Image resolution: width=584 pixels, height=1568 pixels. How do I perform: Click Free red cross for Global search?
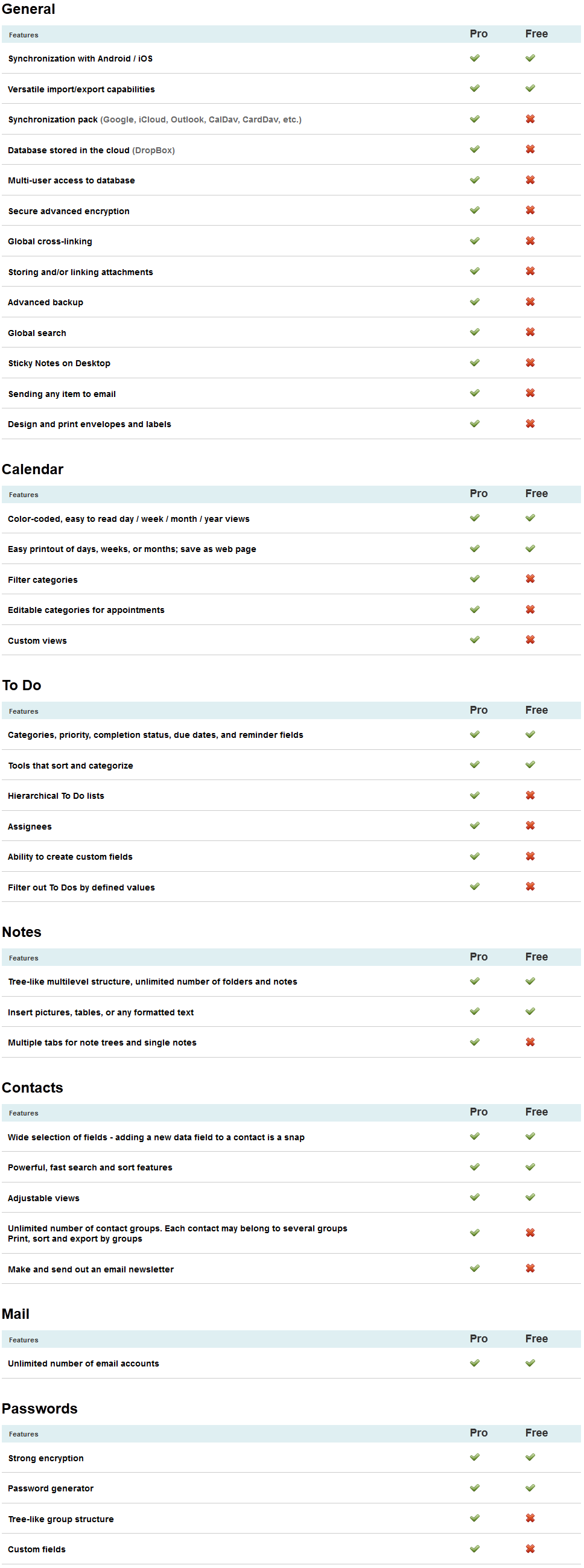click(x=530, y=332)
